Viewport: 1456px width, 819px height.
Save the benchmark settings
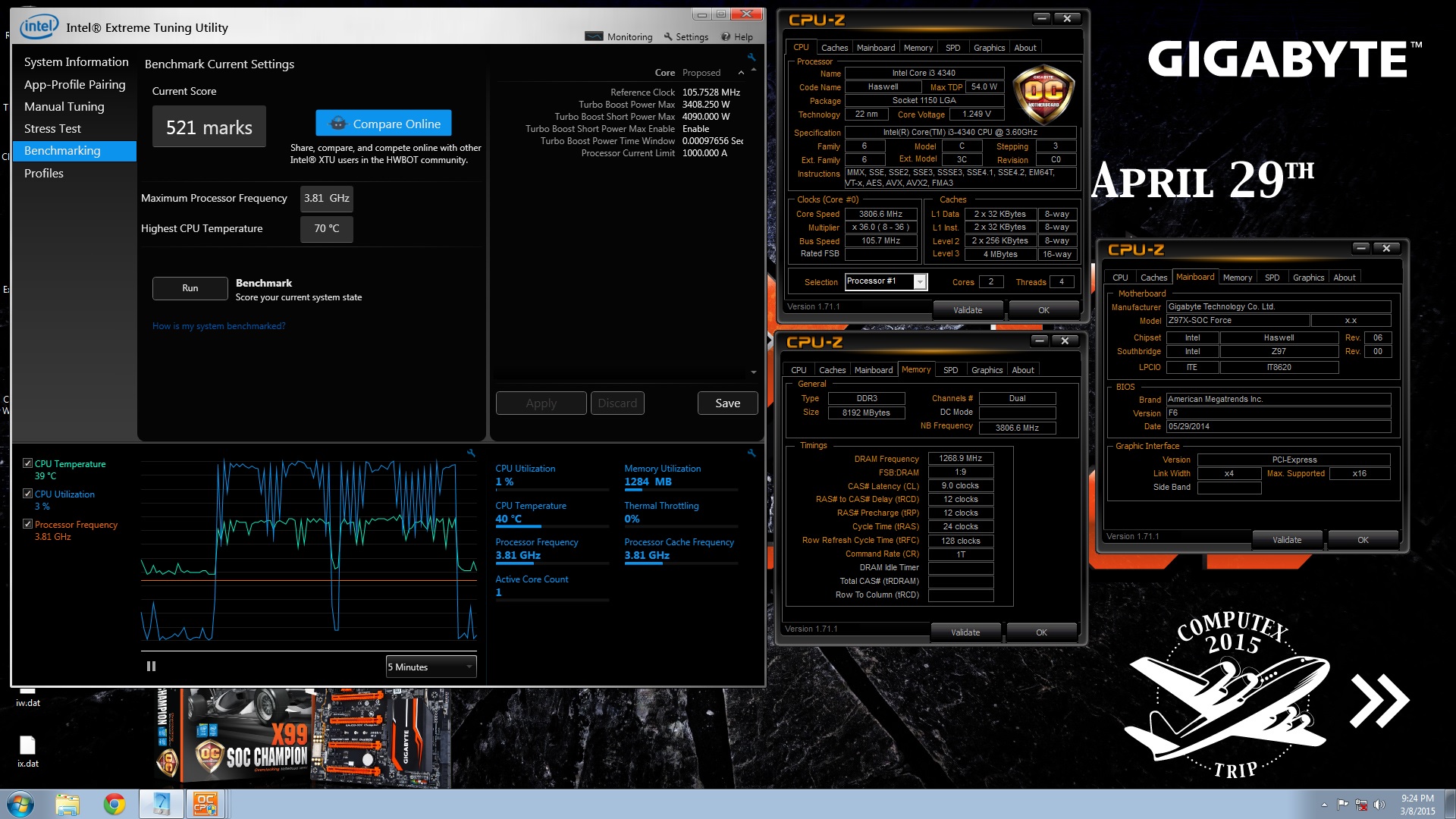727,403
